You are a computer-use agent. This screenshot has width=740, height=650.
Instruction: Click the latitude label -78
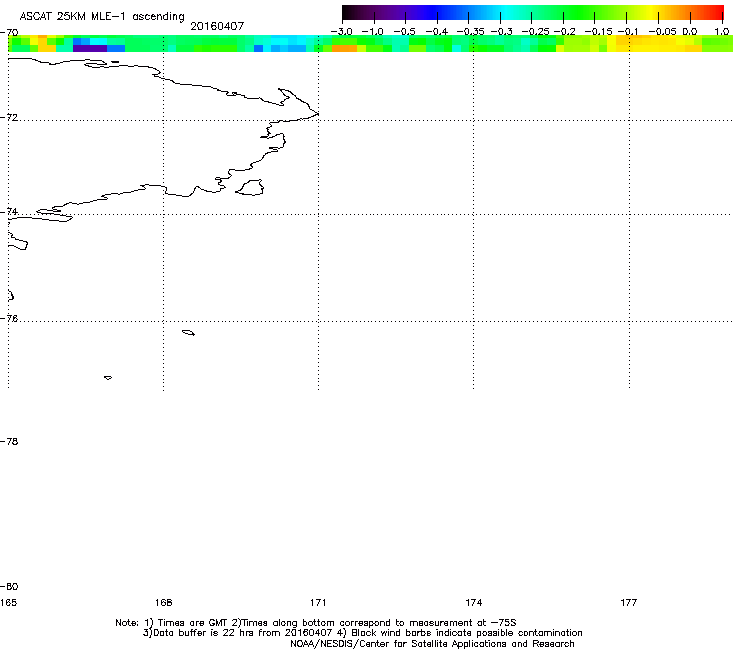9,441
